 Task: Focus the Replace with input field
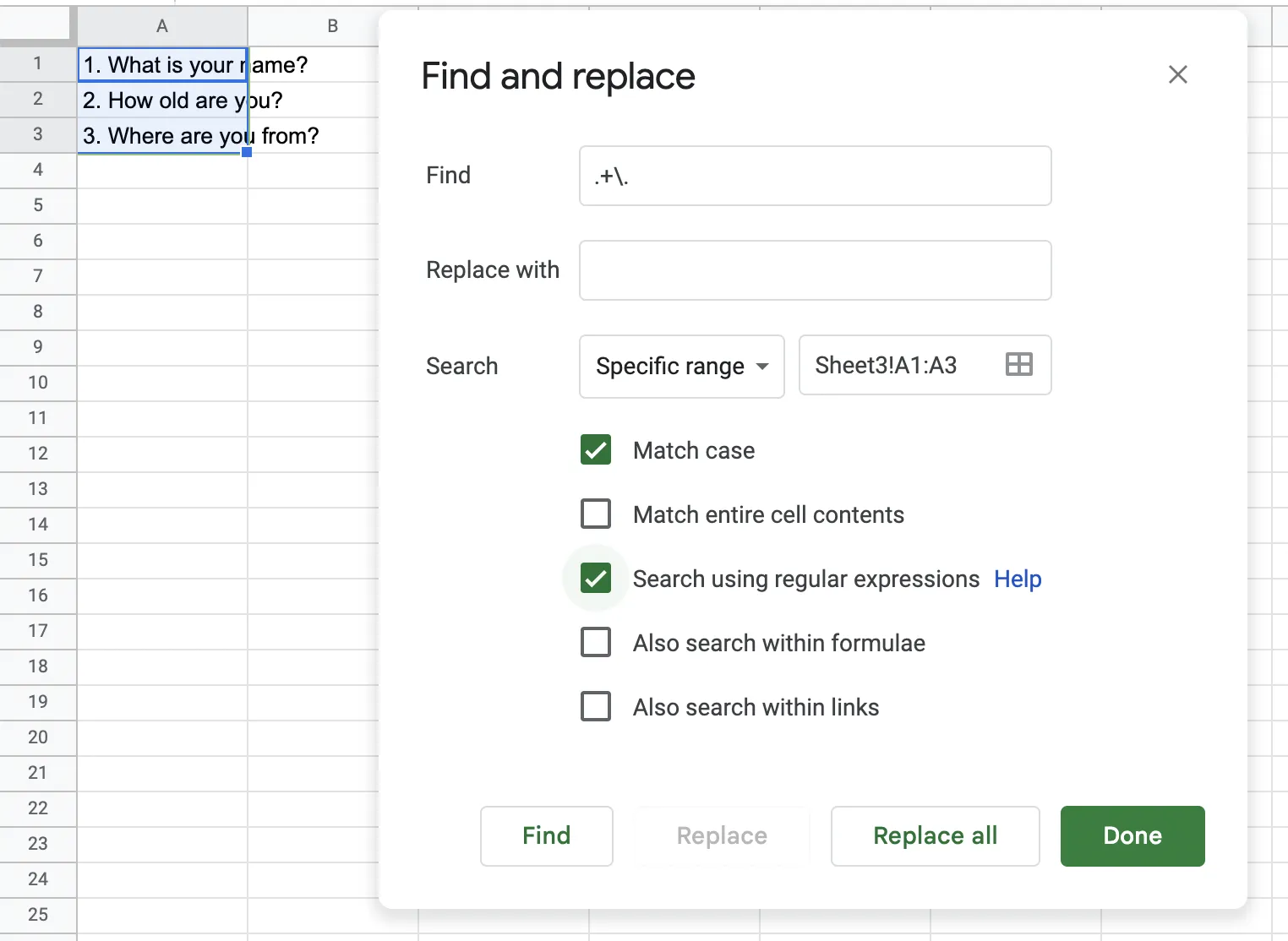pos(815,270)
